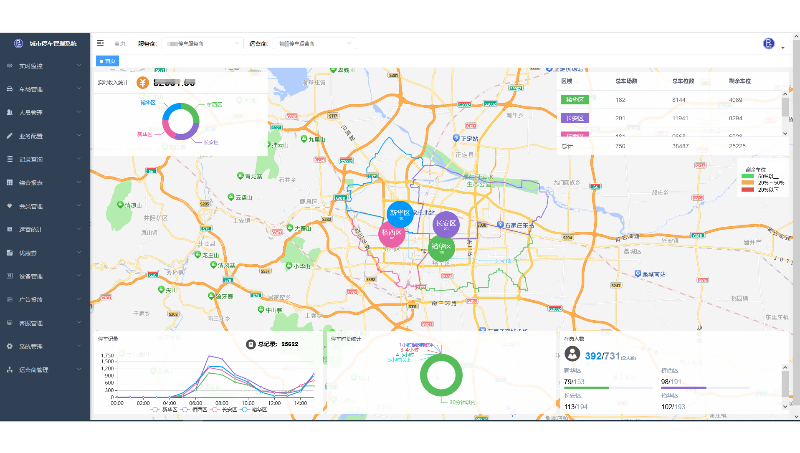800x453 pixels.
Task: Click the 392/731 staff count figure
Action: 602,356
